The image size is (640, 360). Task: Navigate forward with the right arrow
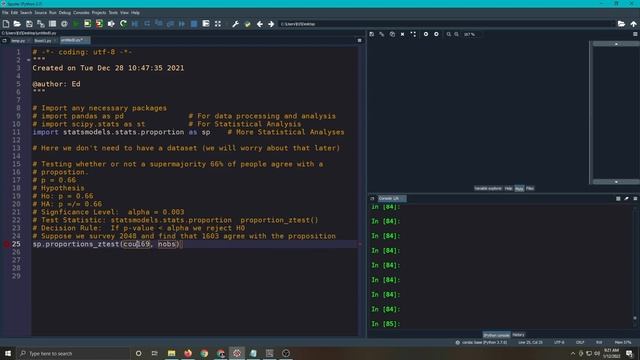[271, 24]
